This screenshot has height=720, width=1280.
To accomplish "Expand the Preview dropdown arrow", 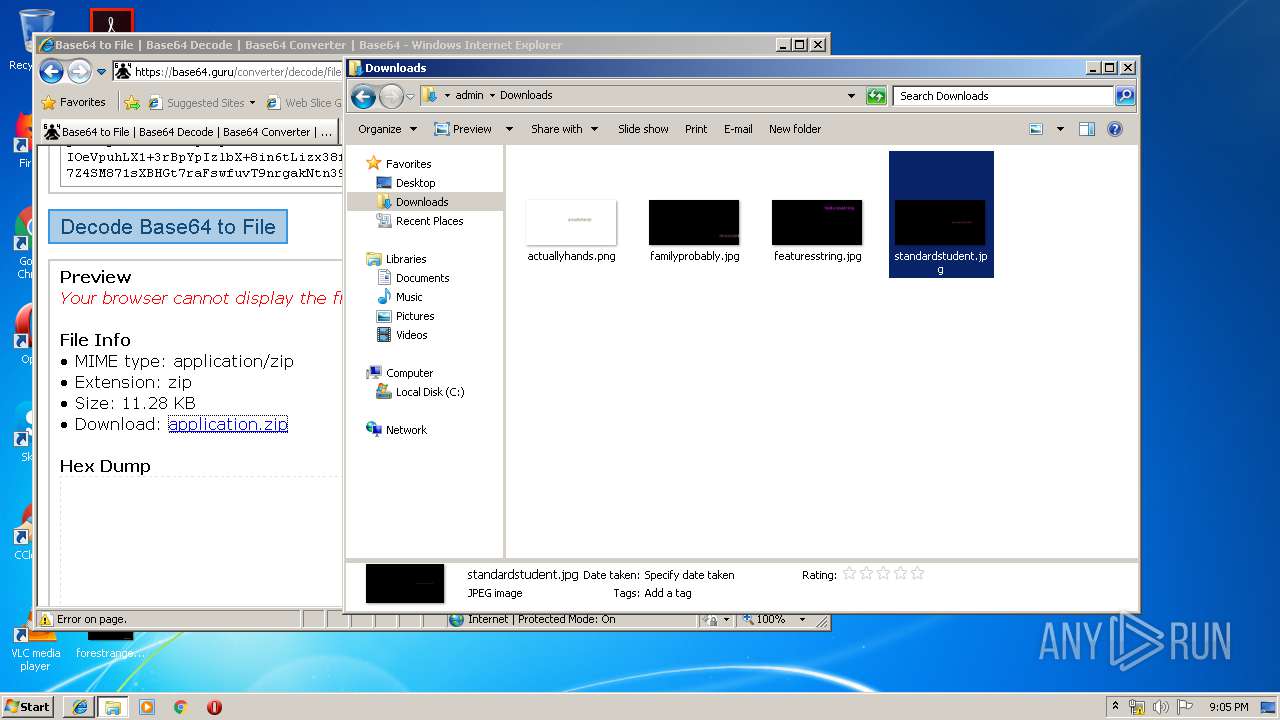I will [x=509, y=129].
